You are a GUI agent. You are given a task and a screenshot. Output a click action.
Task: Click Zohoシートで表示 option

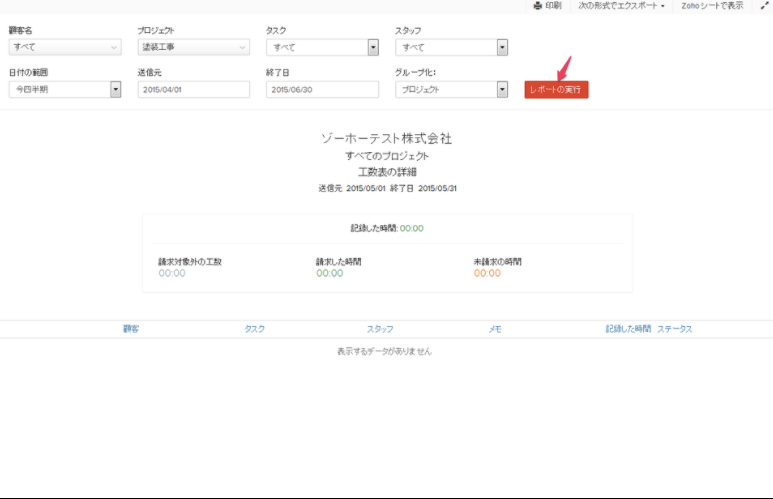coord(710,6)
